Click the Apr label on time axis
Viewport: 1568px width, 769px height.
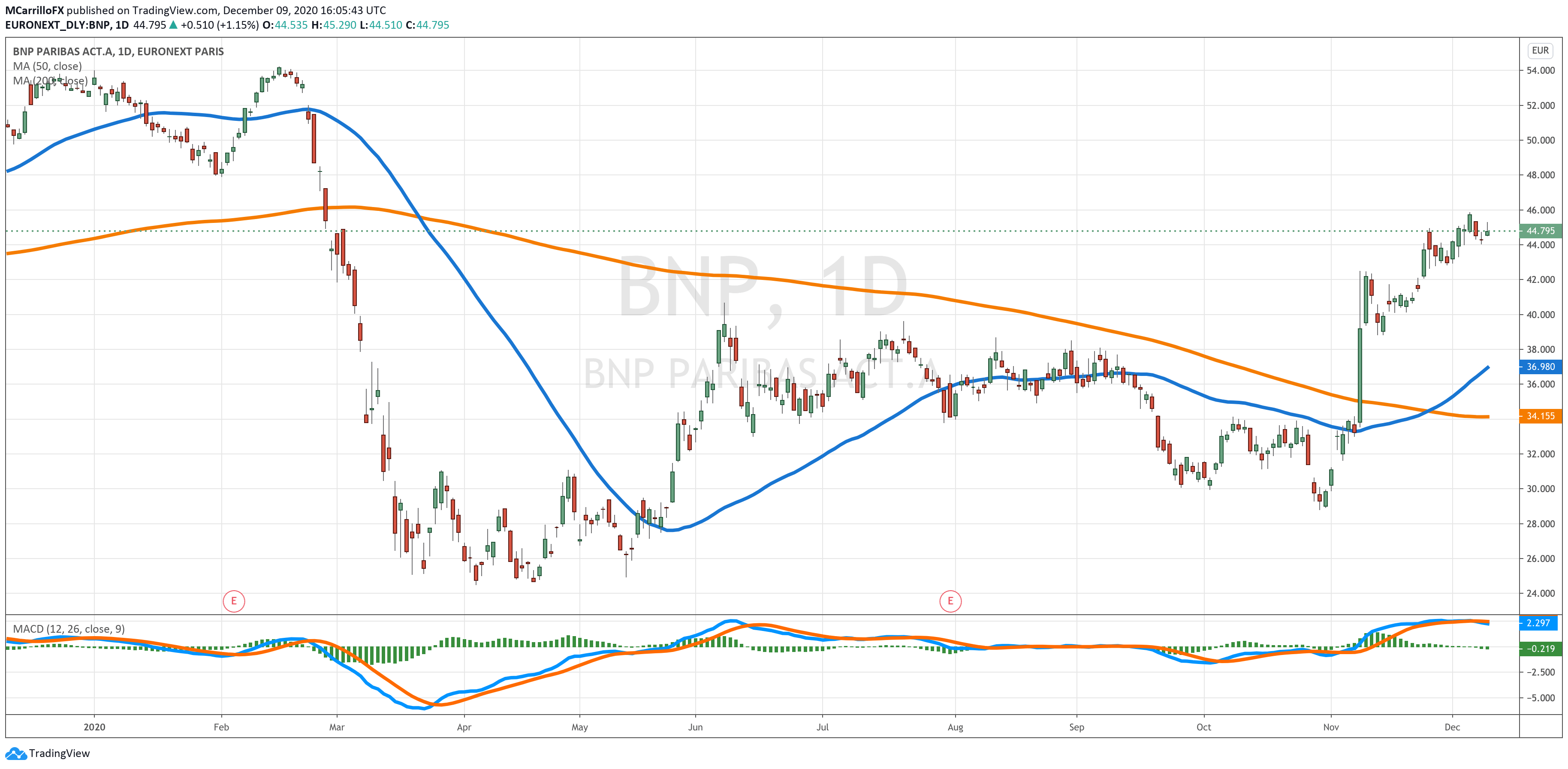click(464, 727)
